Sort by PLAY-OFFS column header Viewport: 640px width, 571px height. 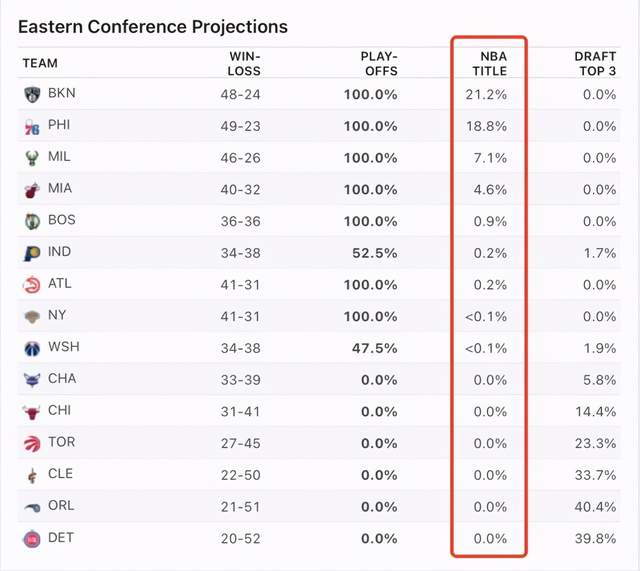click(x=379, y=63)
